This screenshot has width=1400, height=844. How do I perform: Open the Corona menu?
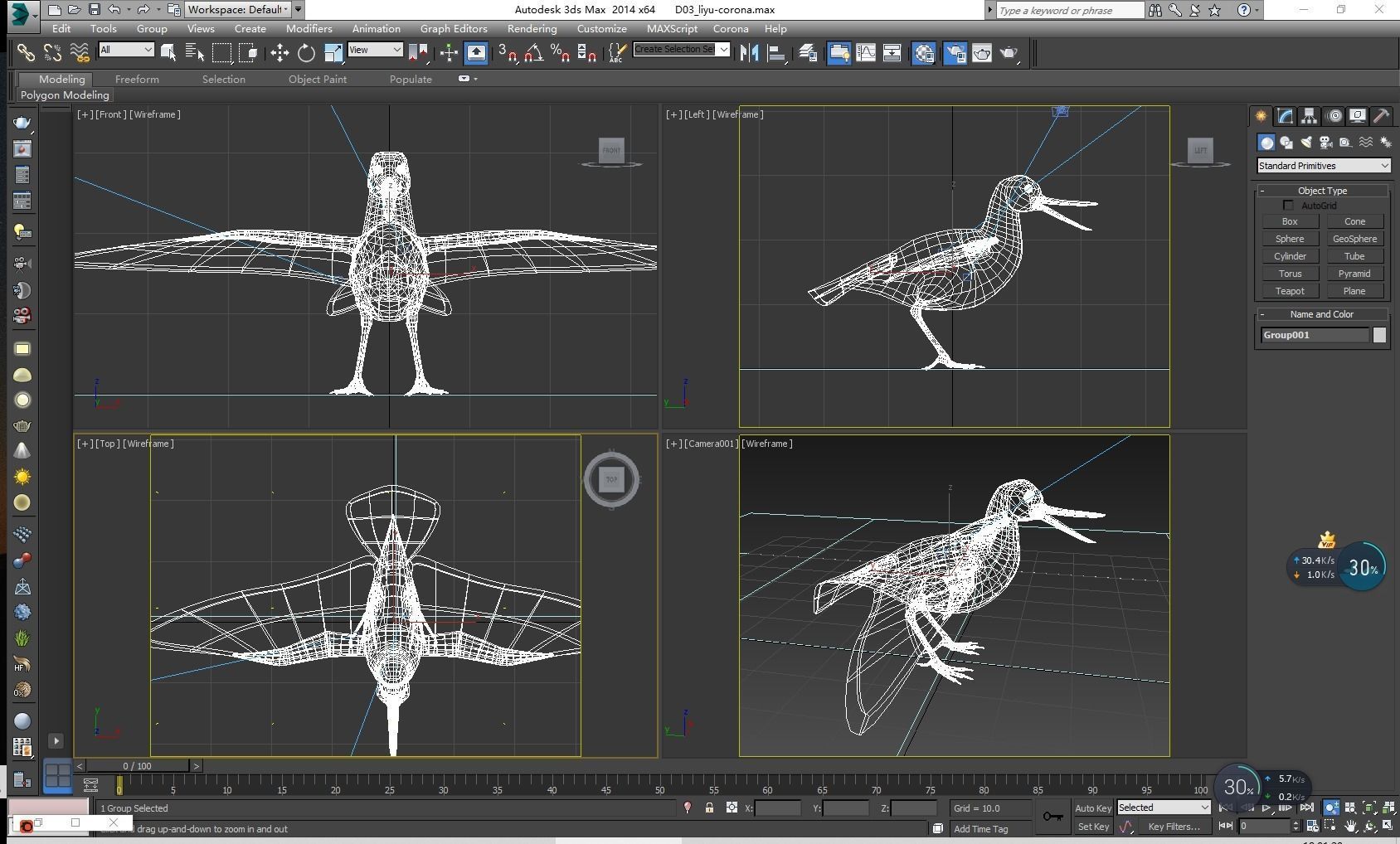pos(731,28)
